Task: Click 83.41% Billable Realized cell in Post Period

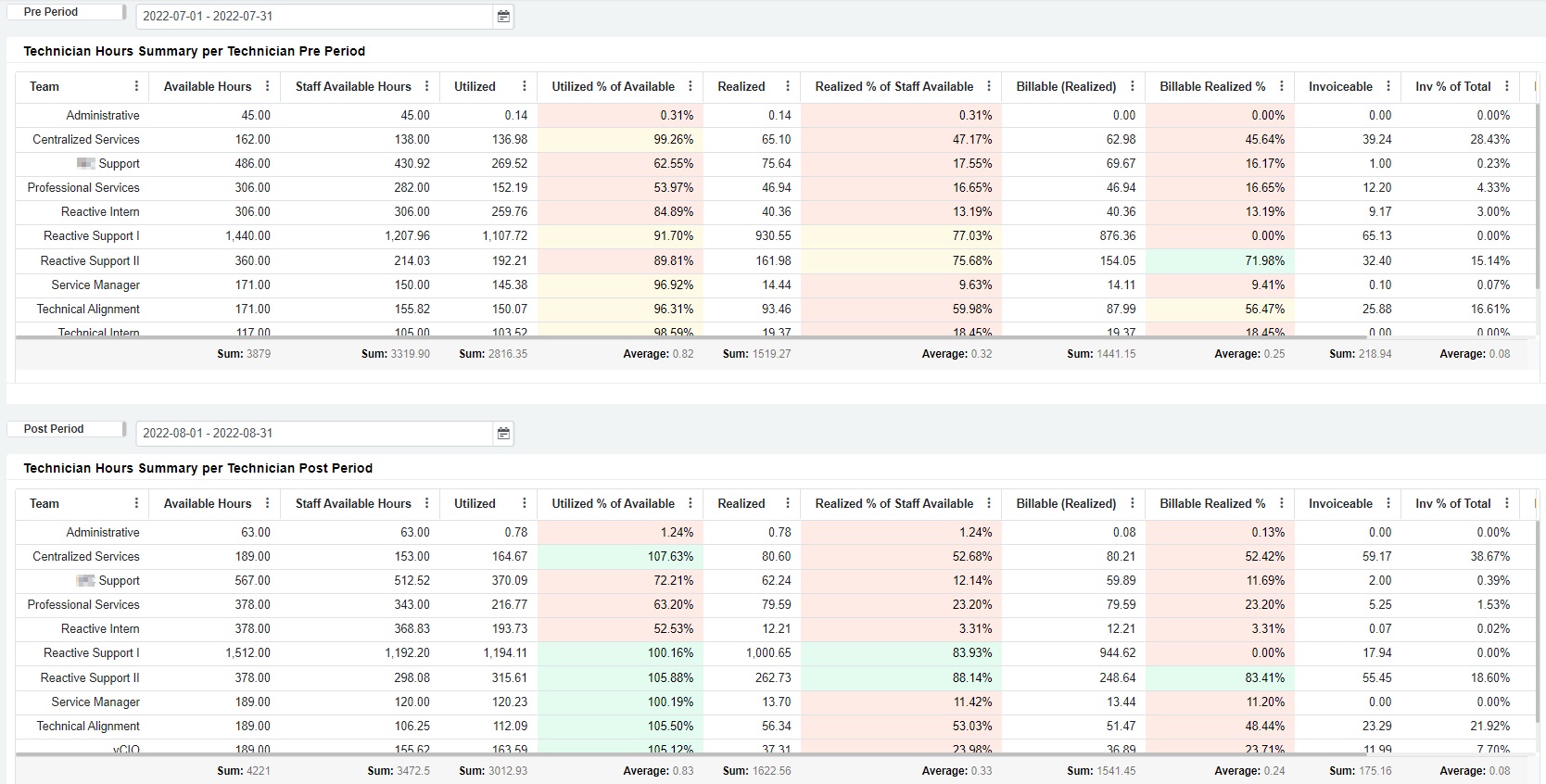Action: point(1220,677)
